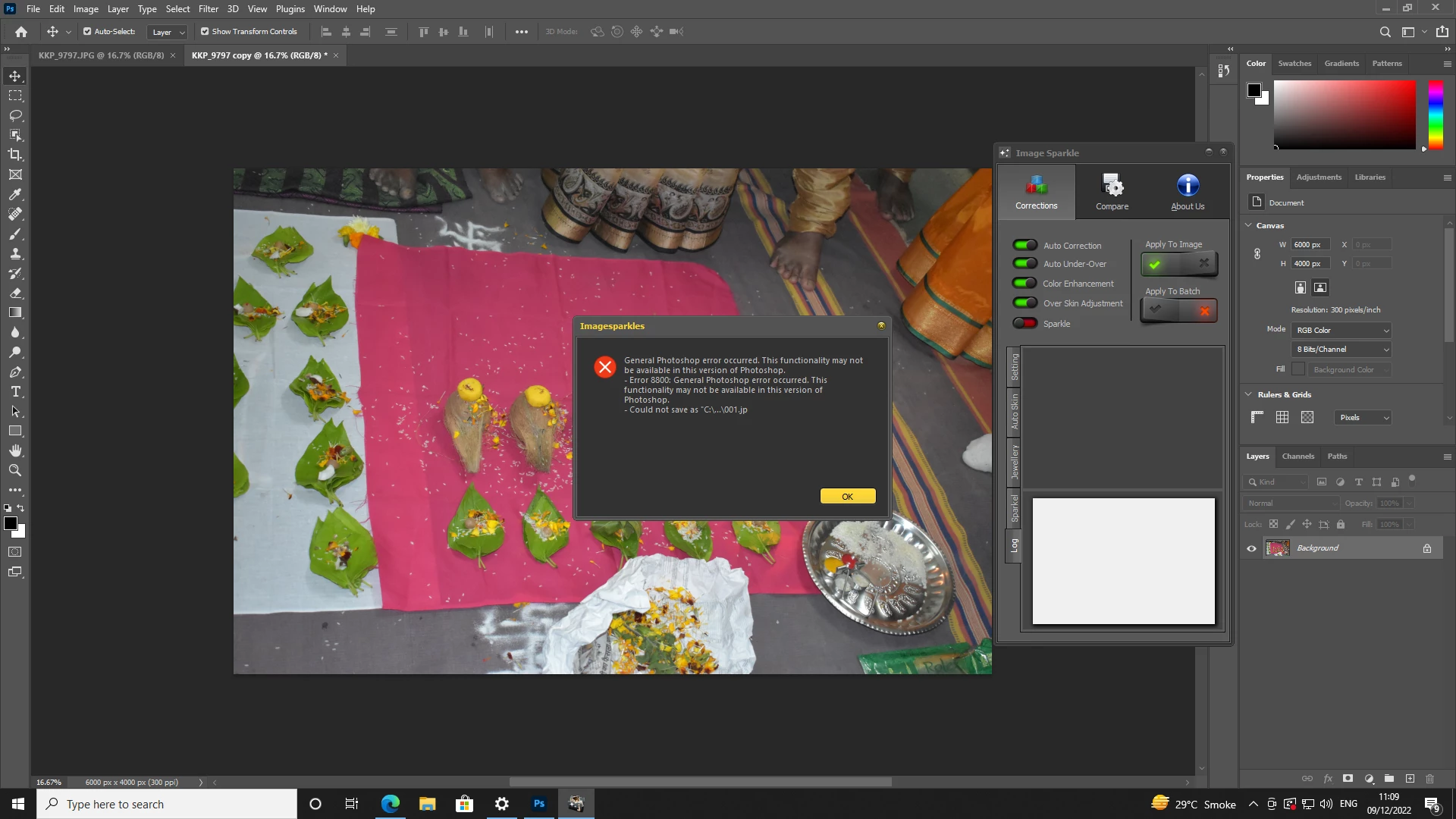Viewport: 1456px width, 819px height.
Task: Click the red color picker field
Action: click(x=1344, y=115)
